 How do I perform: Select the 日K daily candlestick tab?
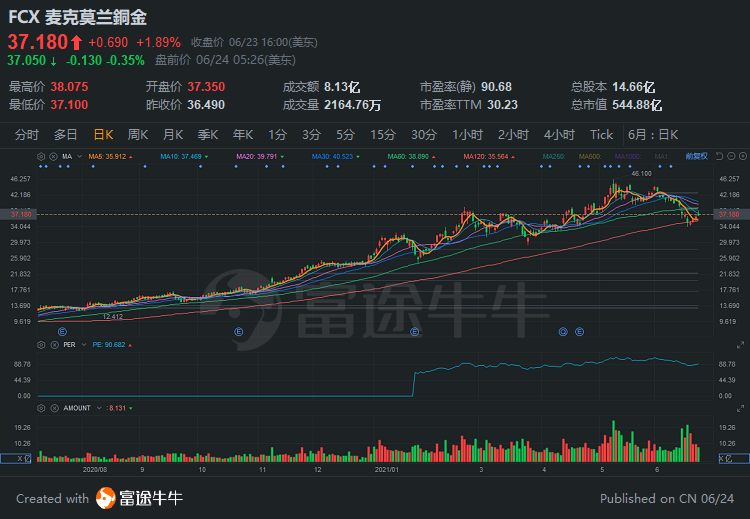103,135
